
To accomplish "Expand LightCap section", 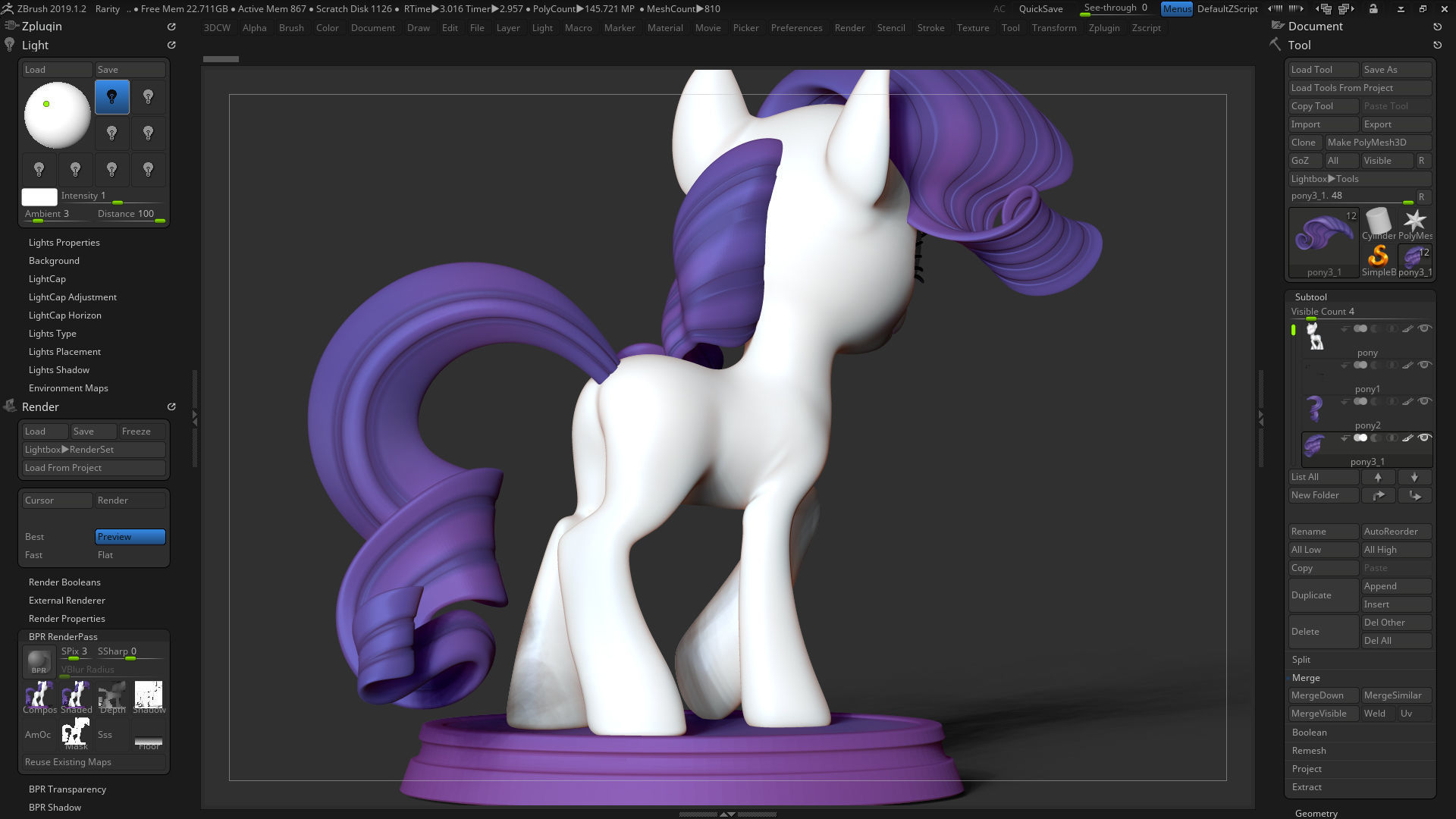I will tap(47, 279).
